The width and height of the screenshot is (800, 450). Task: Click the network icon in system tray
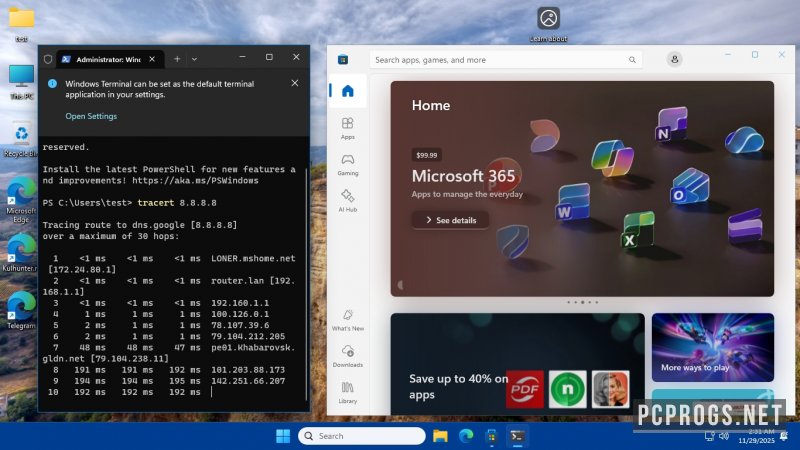(709, 436)
